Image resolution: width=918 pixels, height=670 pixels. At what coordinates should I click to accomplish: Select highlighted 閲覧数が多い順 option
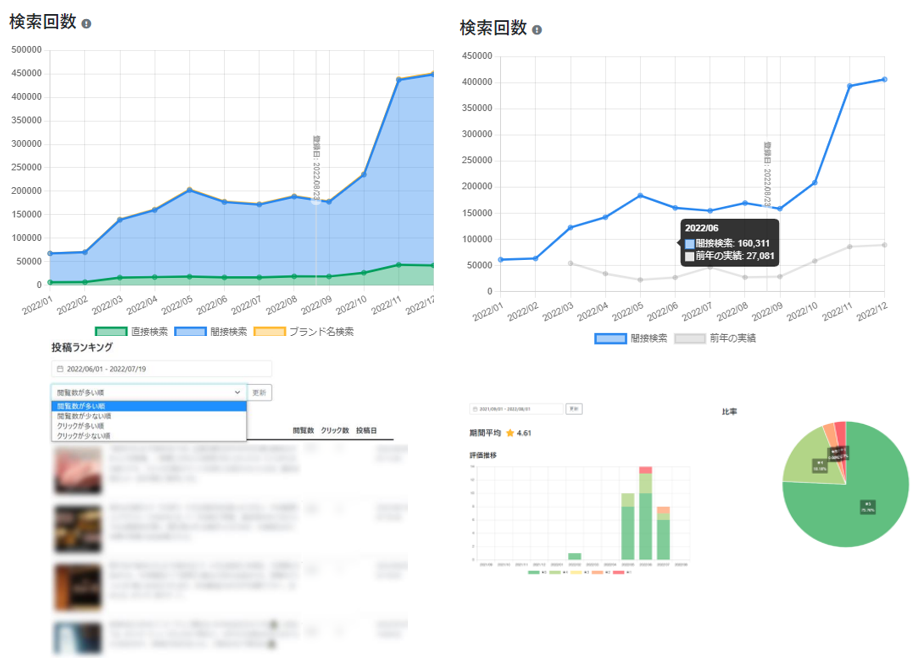[x=149, y=406]
